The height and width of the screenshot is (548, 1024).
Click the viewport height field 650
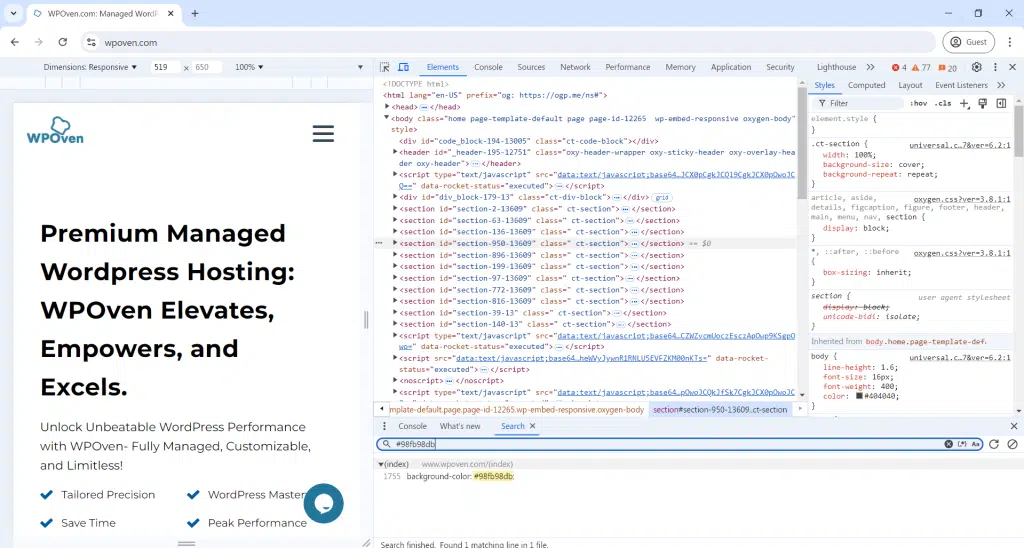[206, 67]
